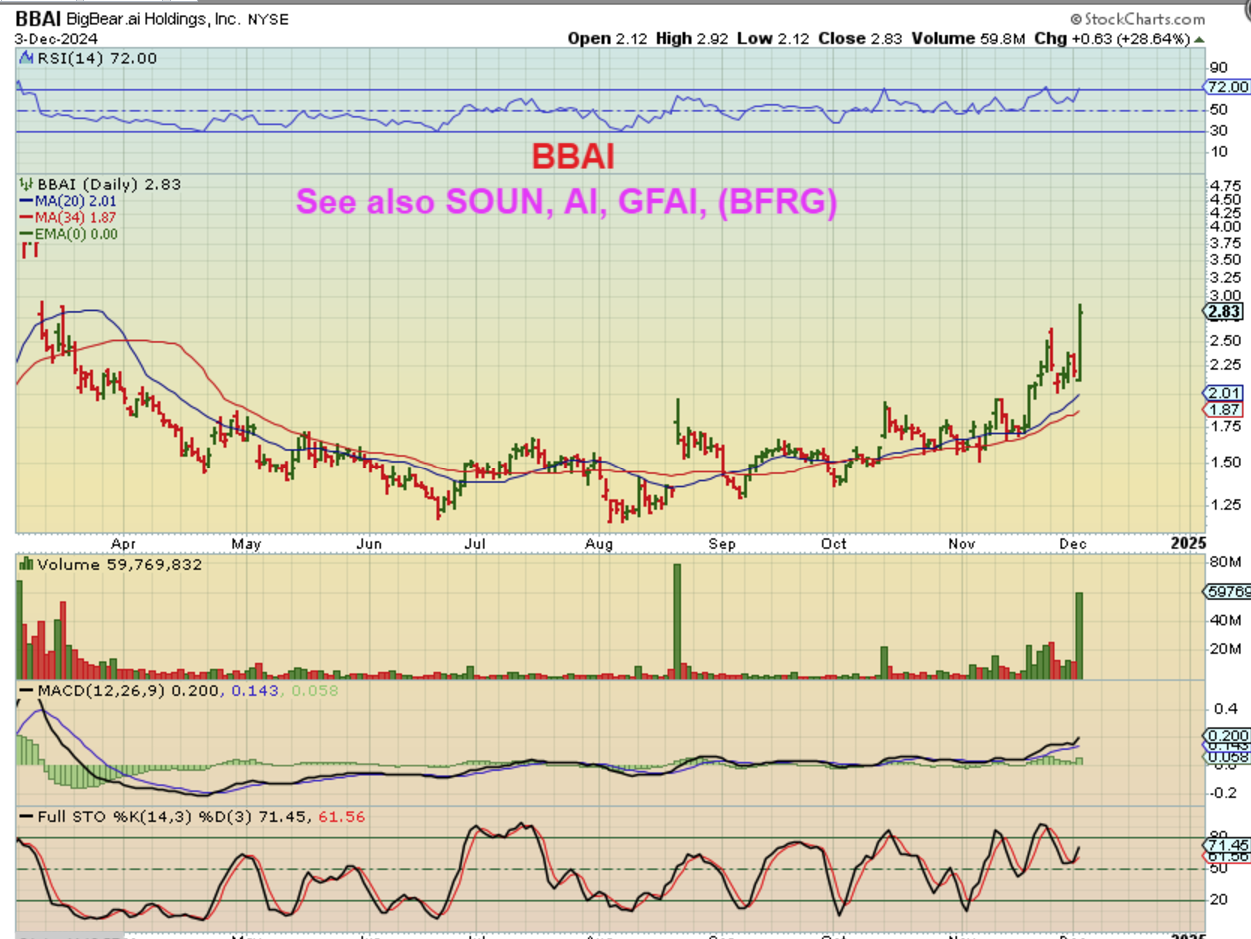
Task: Click the 'See also SOUN, AI, GFAI, (BFRG)' annotation
Action: pyautogui.click(x=566, y=201)
